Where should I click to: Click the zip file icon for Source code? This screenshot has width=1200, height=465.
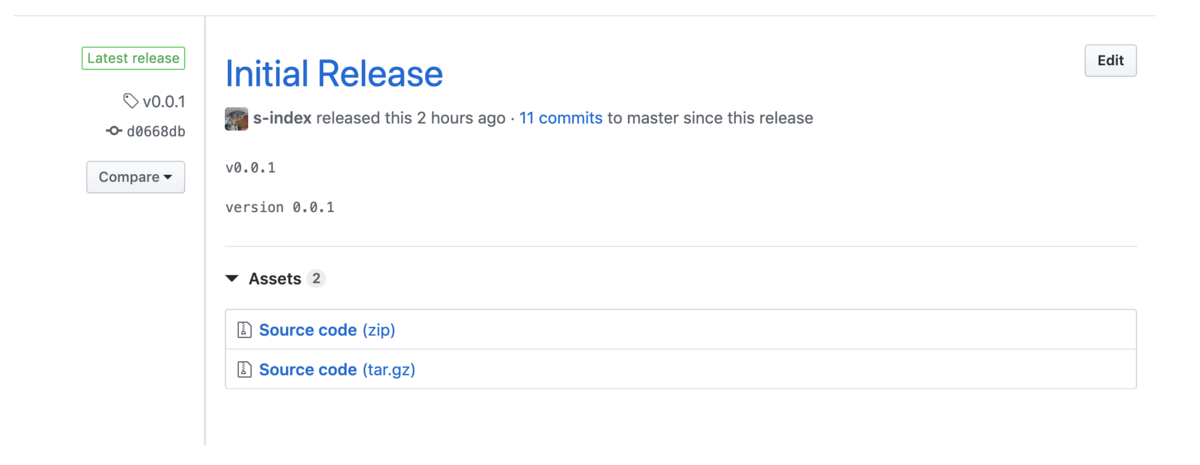click(x=244, y=330)
